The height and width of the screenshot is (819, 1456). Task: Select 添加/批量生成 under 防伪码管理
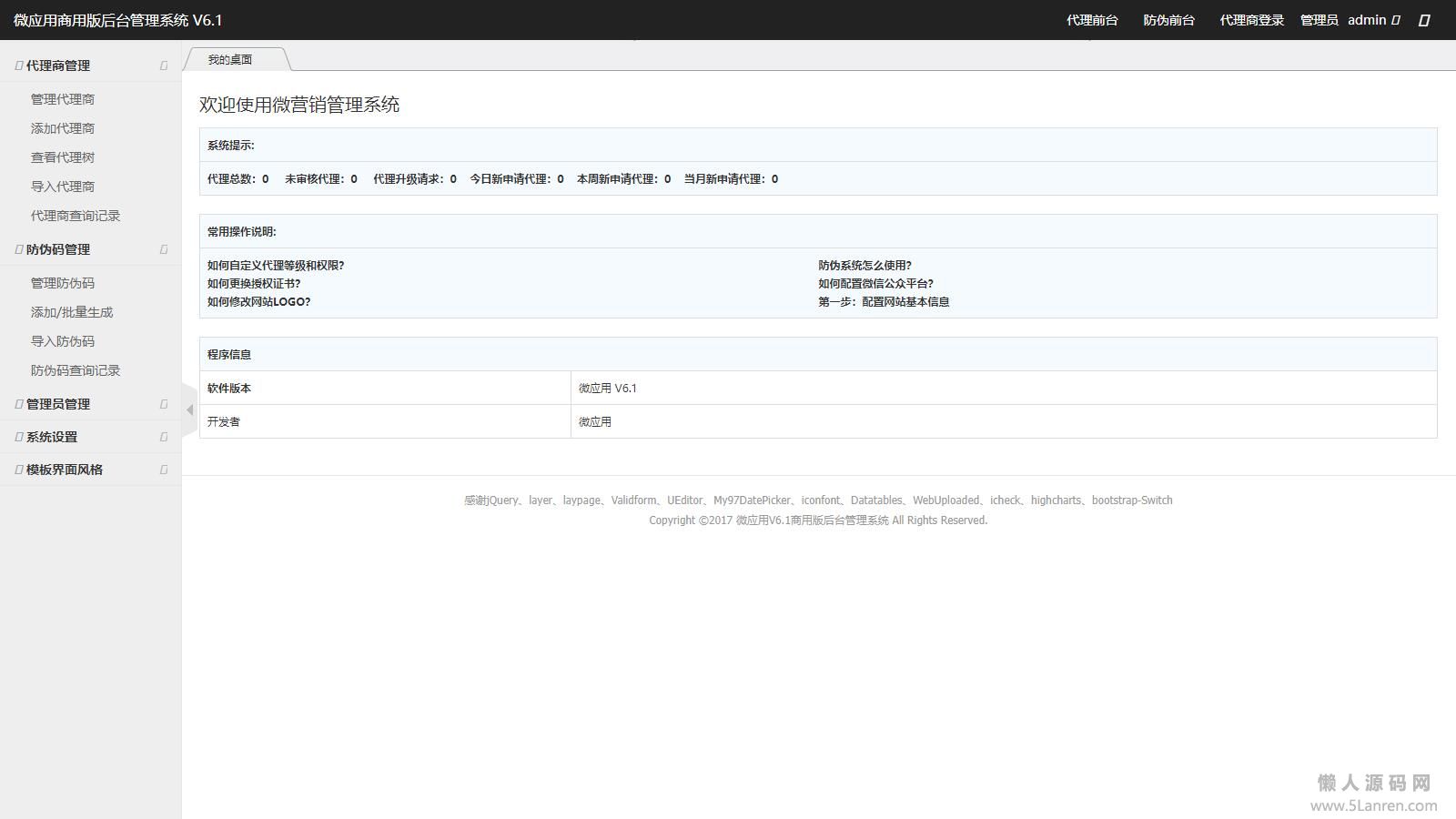72,312
